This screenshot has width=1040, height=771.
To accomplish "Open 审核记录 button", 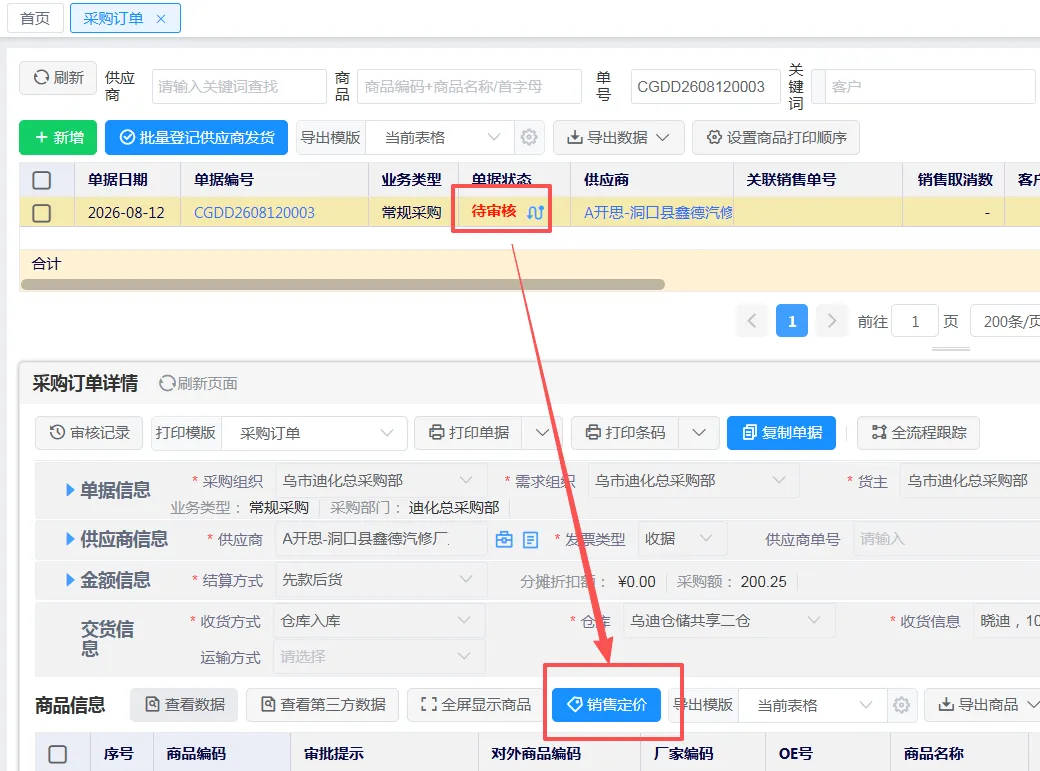I will click(x=89, y=433).
